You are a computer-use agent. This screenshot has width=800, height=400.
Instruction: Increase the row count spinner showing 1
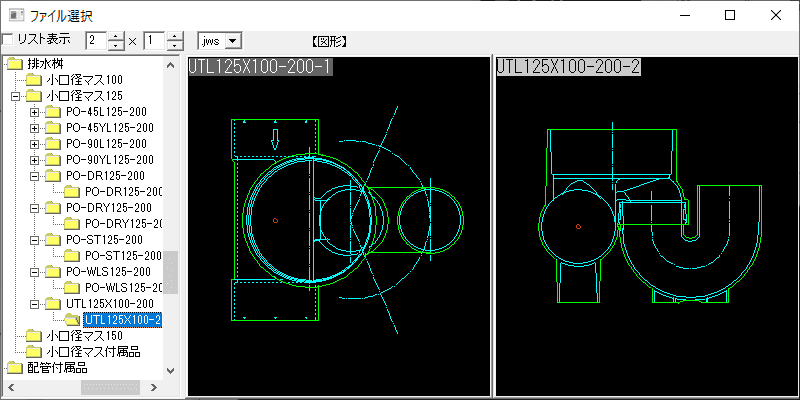point(175,36)
